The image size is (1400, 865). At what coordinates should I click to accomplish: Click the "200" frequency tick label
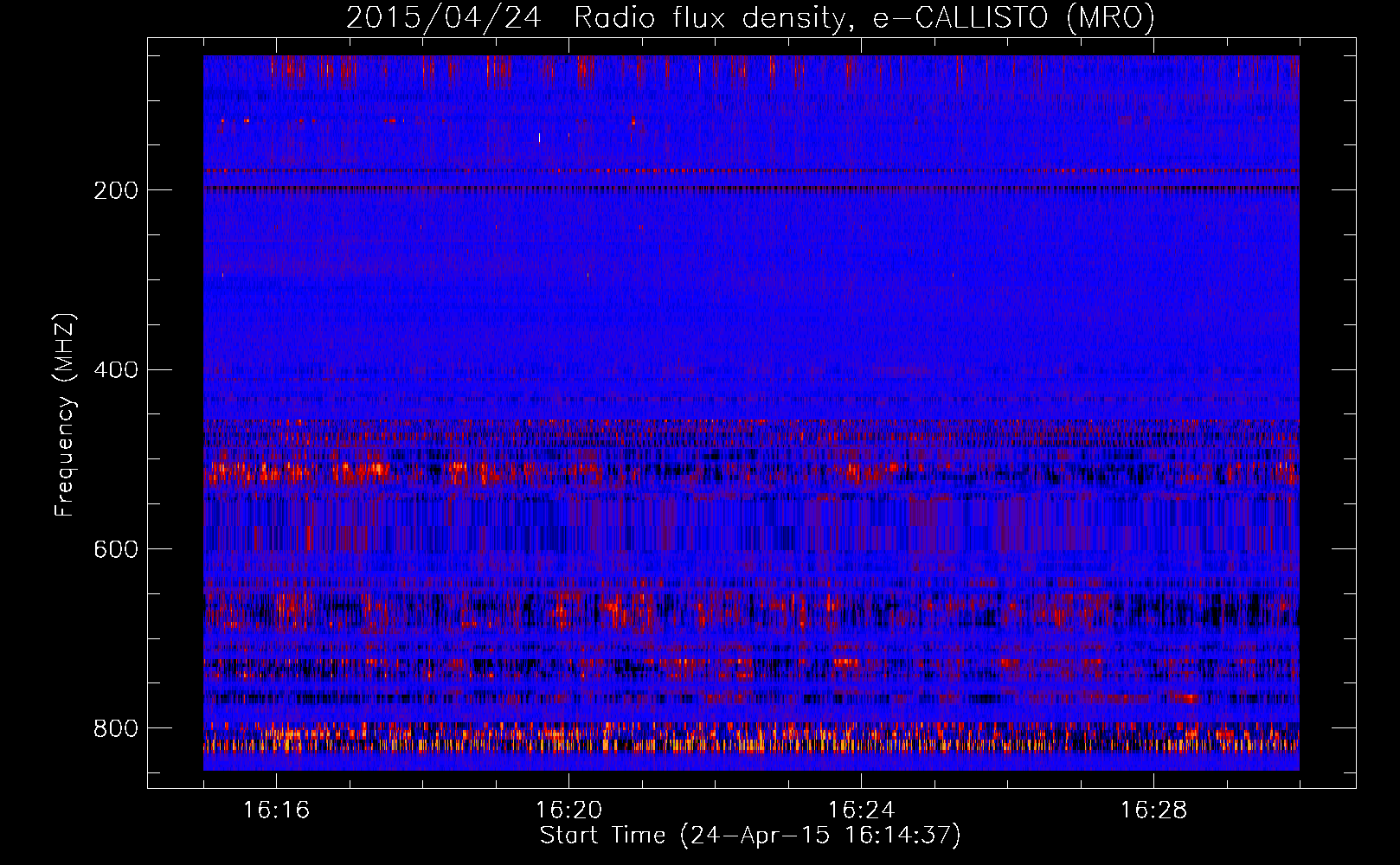tap(116, 190)
